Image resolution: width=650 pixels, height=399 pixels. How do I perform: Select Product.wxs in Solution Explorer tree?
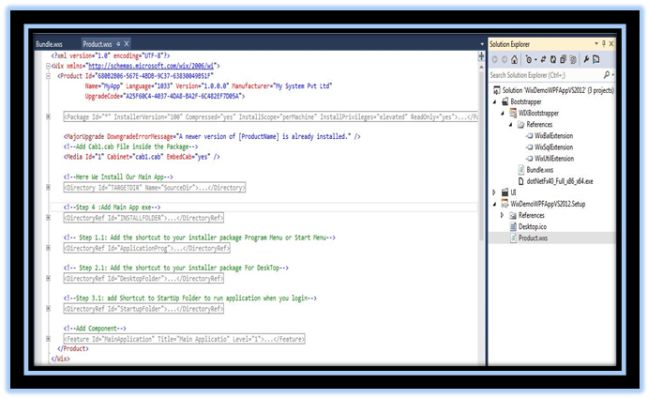533,238
